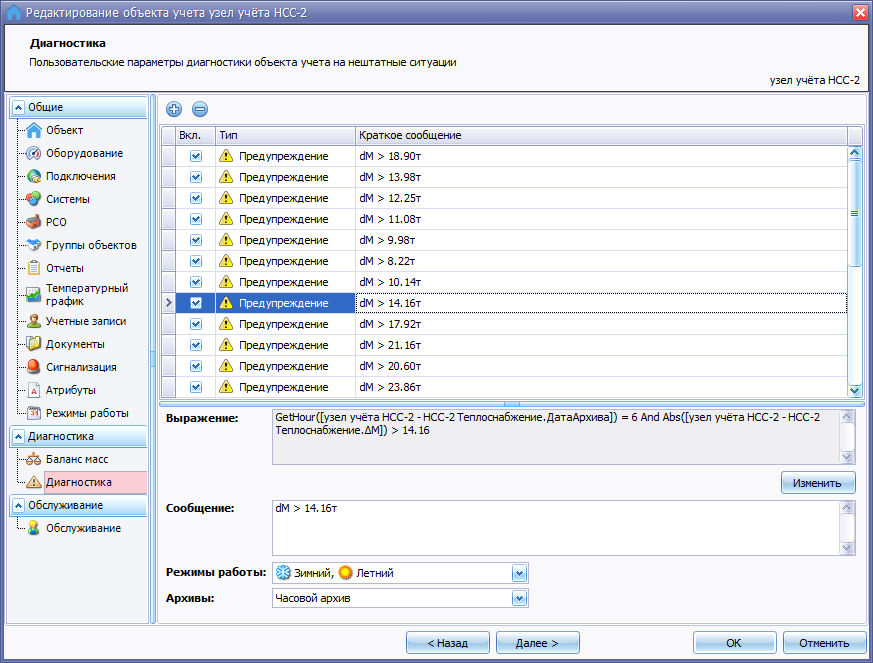873x663 pixels.
Task: Collapse the Обслуживание sidebar group
Action: coord(19,505)
